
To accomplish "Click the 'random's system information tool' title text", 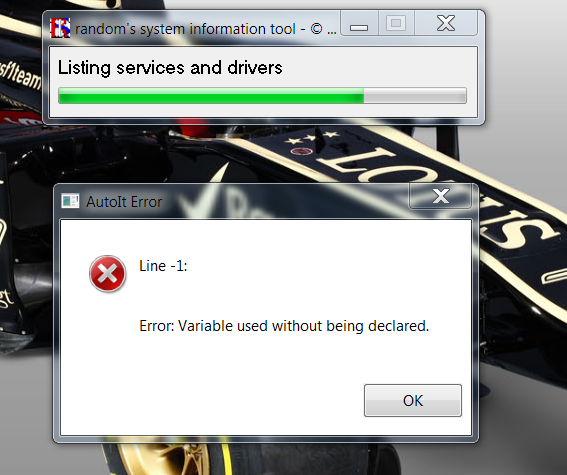I will (186, 29).
